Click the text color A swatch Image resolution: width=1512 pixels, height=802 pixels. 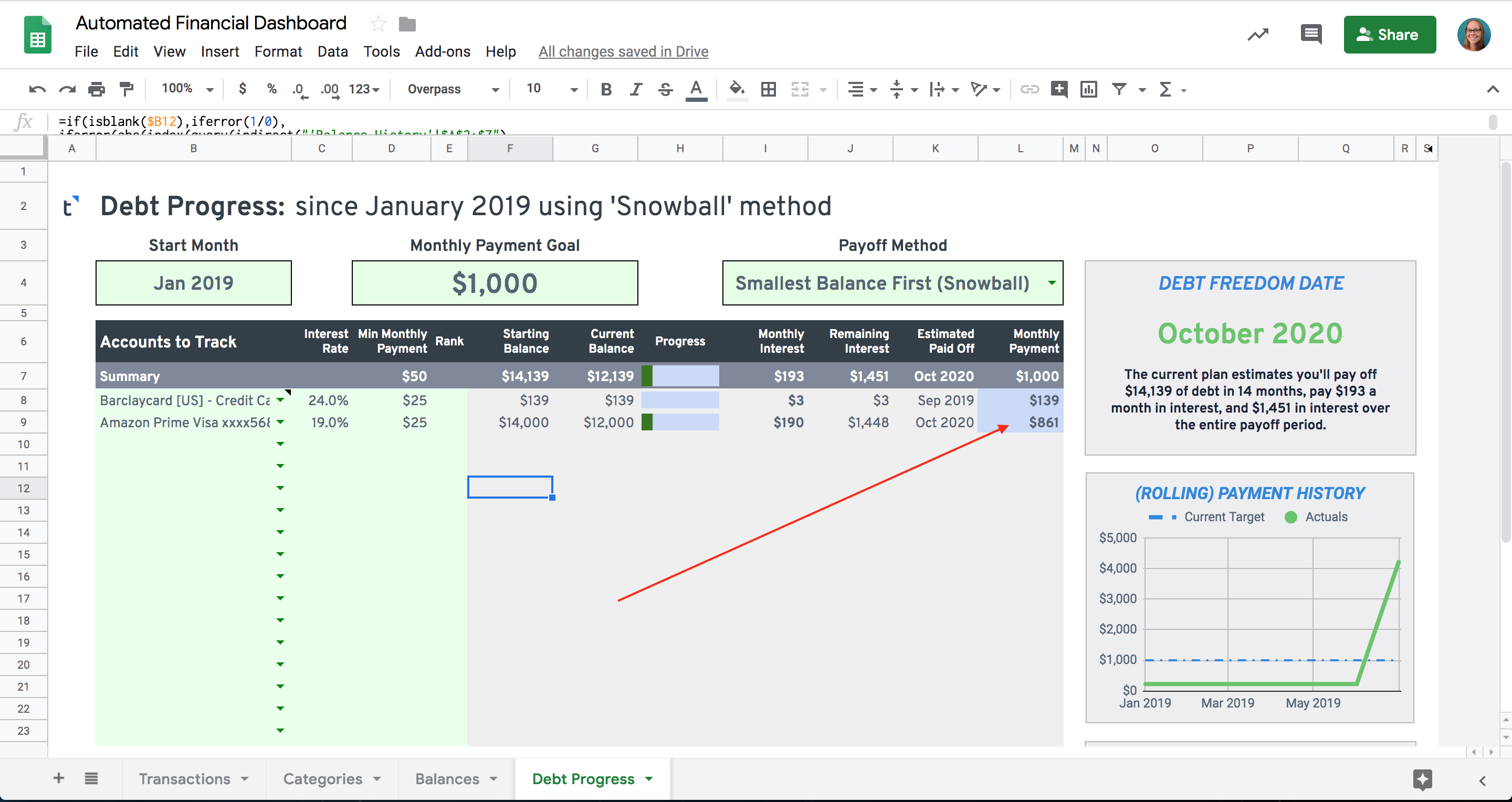696,89
